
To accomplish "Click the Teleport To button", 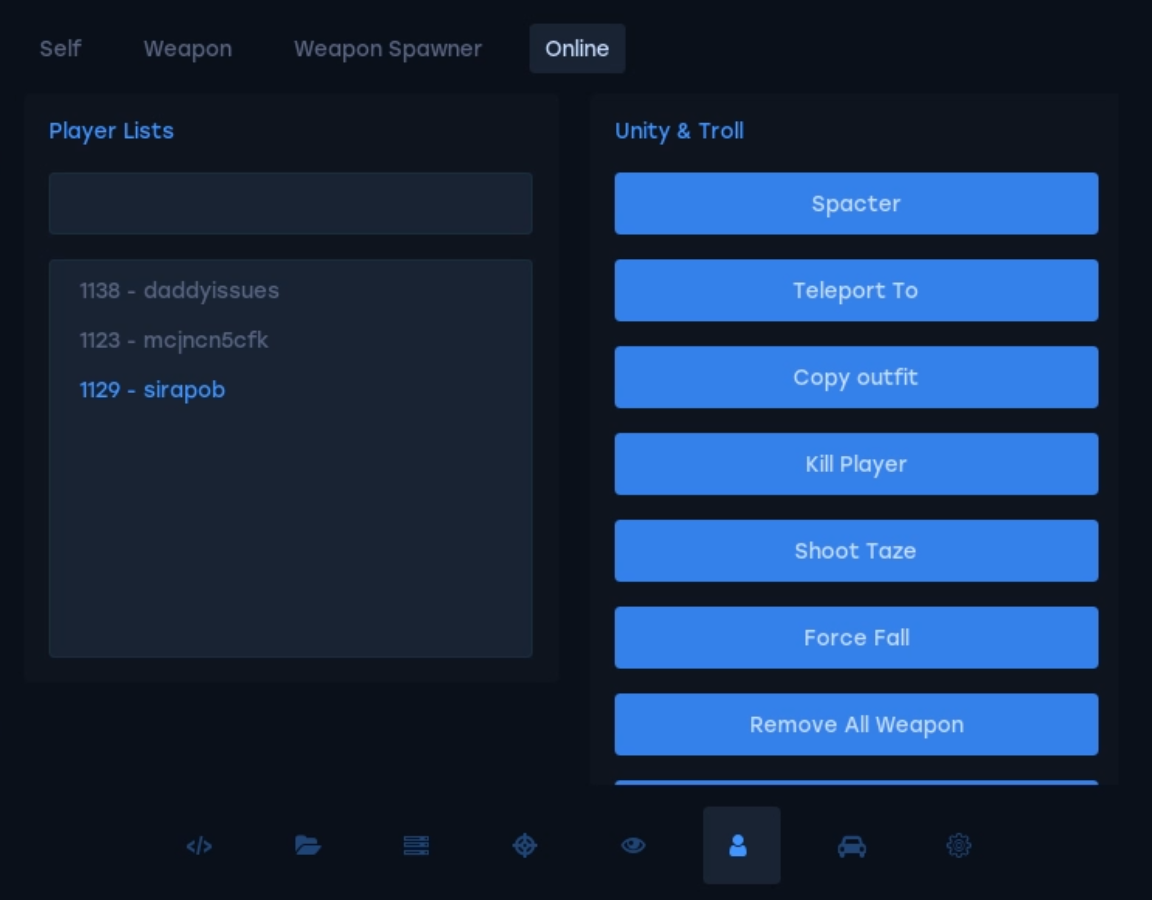I will 856,291.
